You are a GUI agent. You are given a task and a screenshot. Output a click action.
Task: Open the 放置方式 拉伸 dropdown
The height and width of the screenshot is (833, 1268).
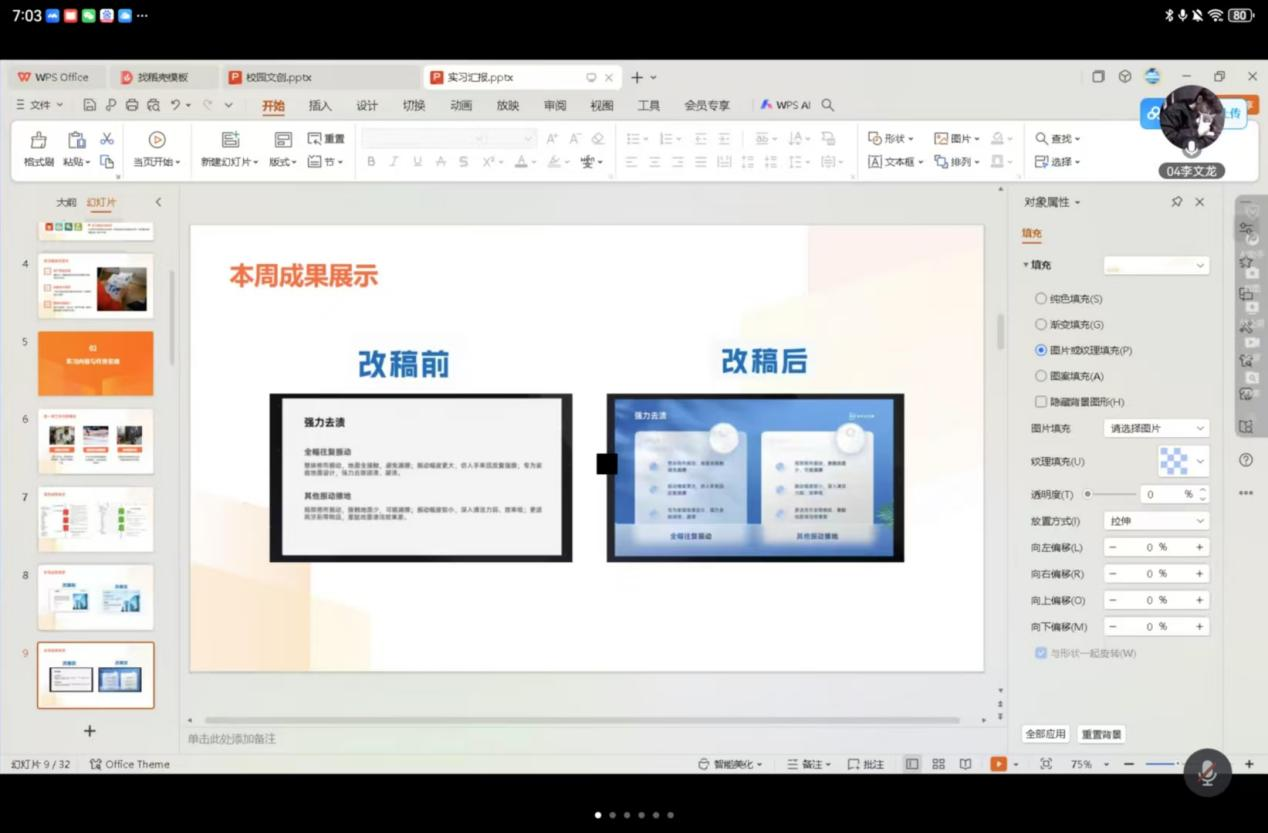pyautogui.click(x=1156, y=521)
